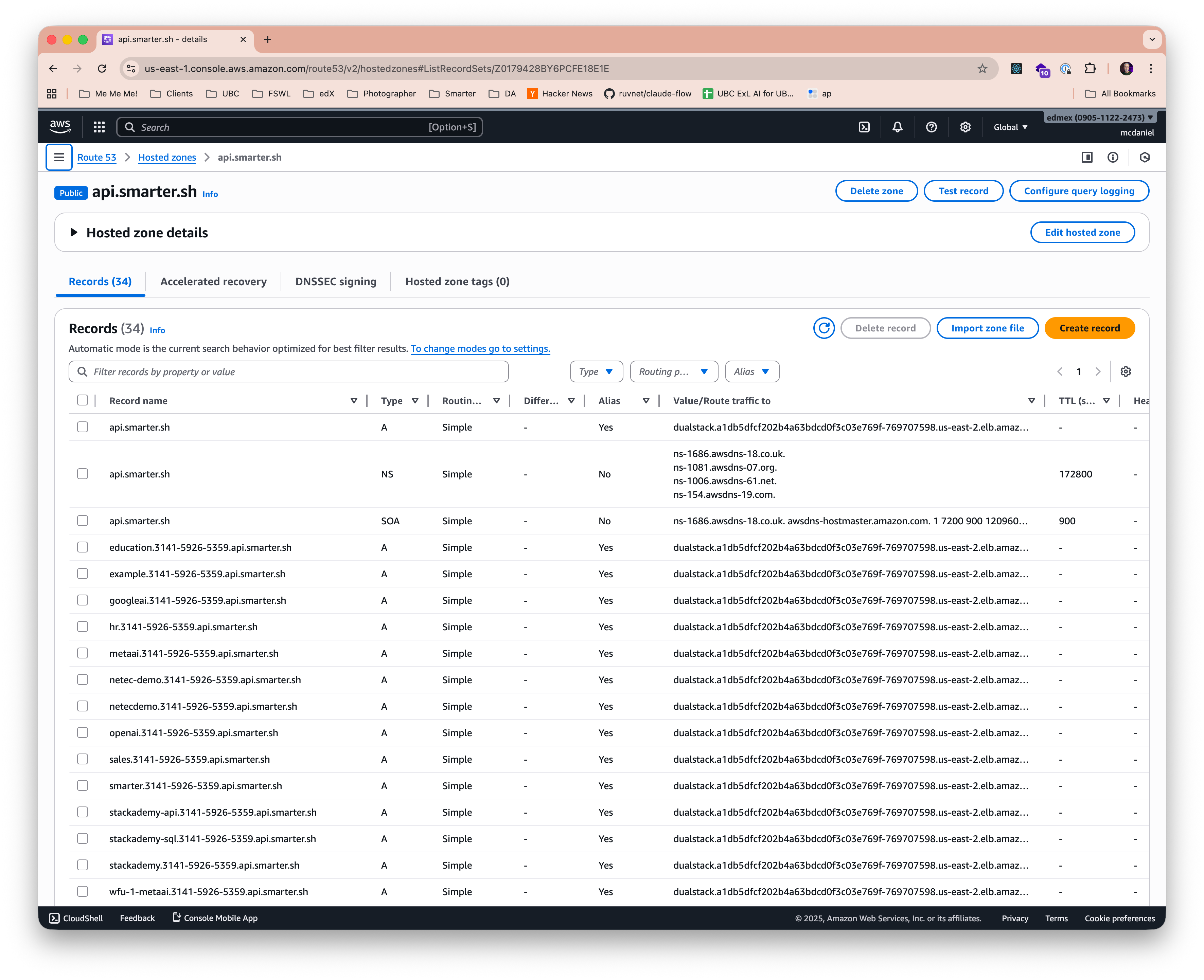Switch to Hosted zone tags (0) tab

457,281
